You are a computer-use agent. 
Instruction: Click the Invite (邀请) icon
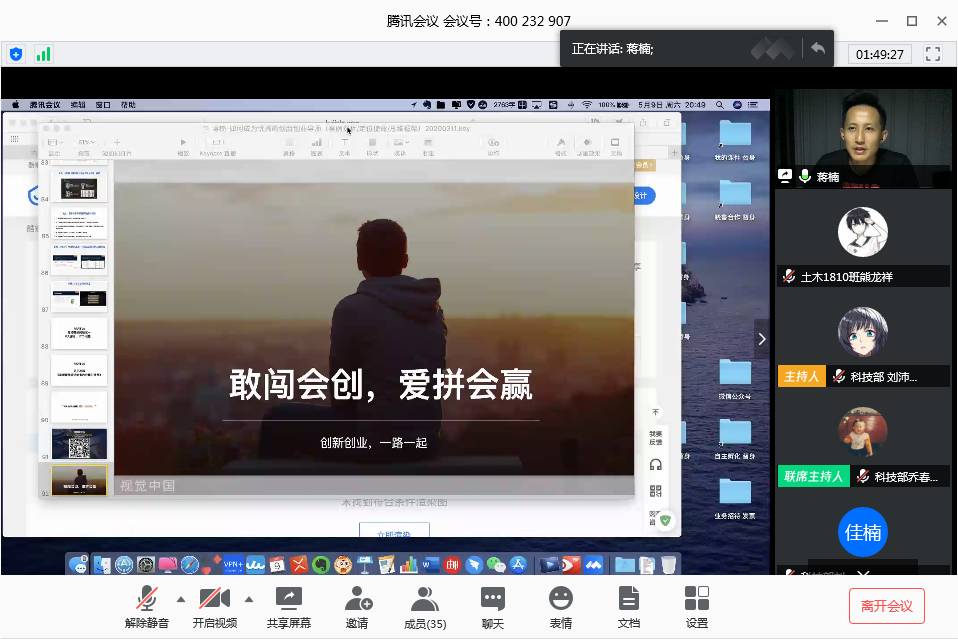click(x=357, y=607)
